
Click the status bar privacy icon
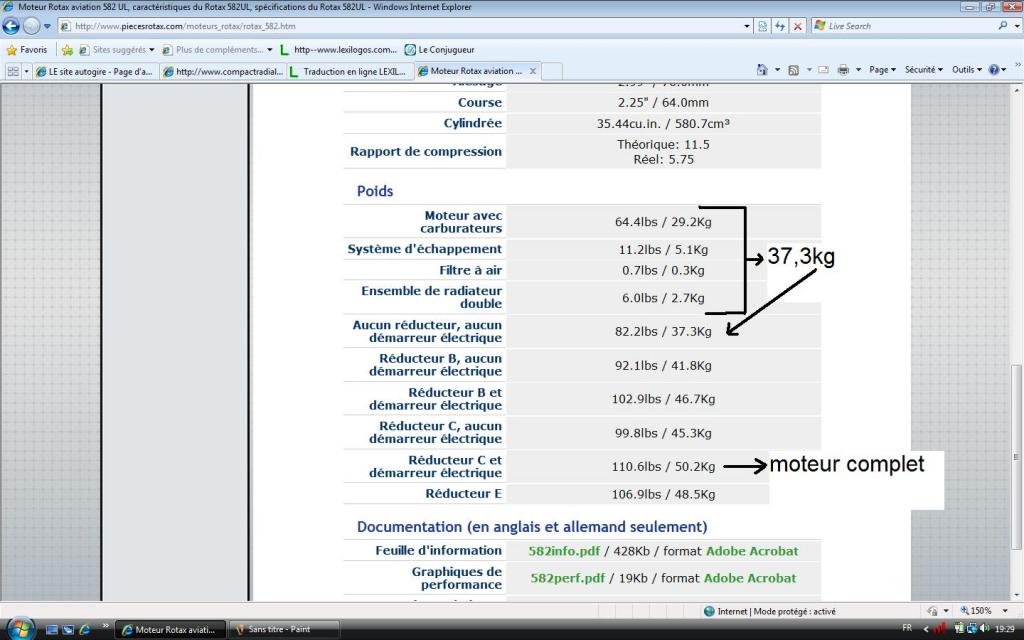(x=932, y=611)
